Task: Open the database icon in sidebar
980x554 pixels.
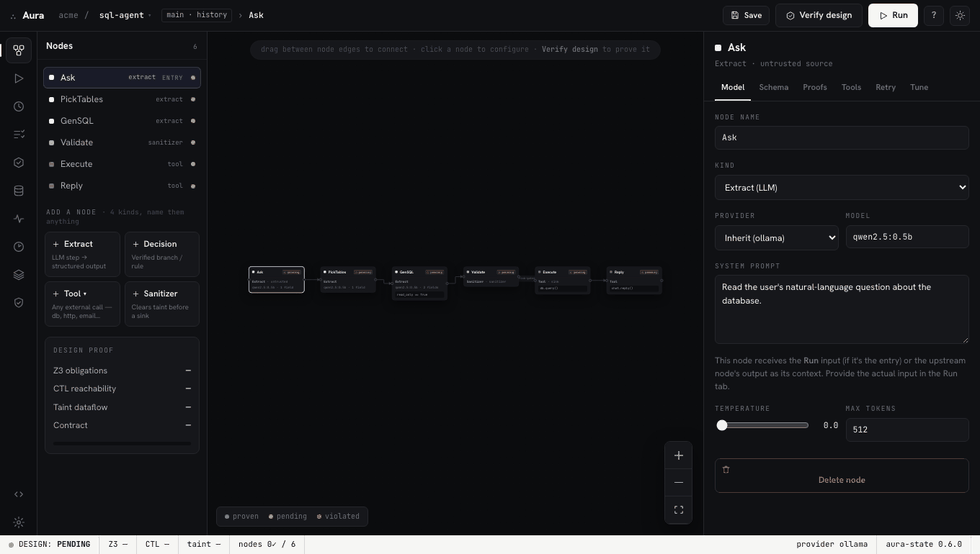Action: point(19,191)
